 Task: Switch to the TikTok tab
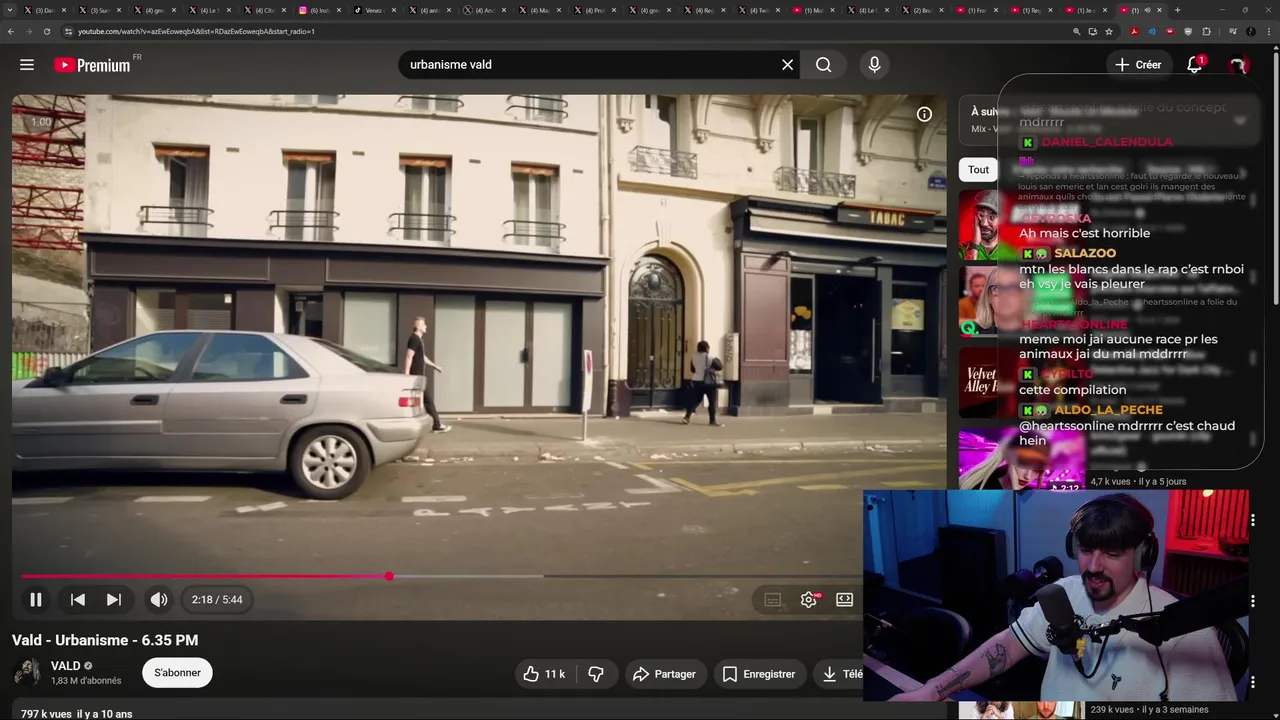pos(374,10)
